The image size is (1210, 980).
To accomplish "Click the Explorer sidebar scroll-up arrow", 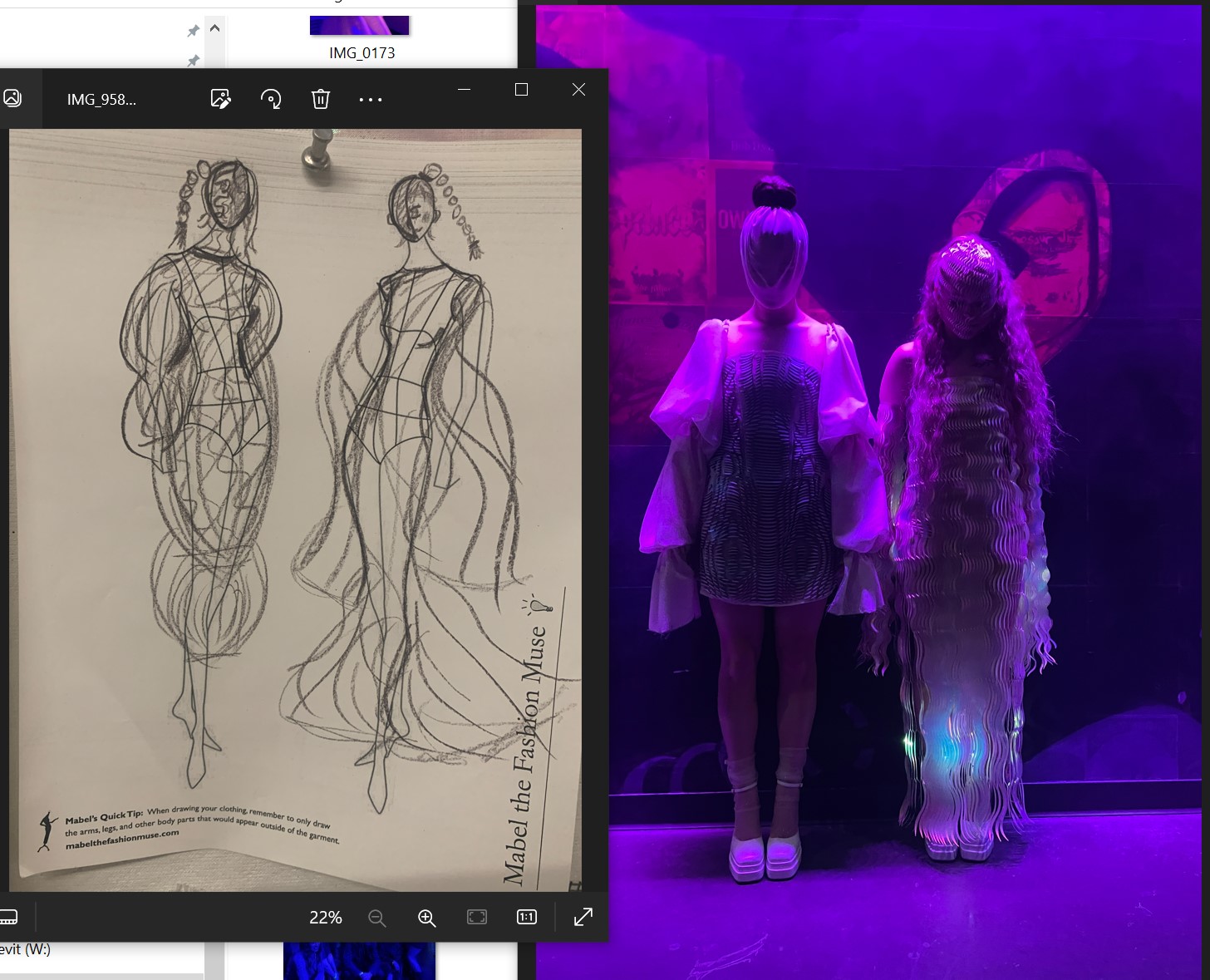I will pyautogui.click(x=214, y=28).
